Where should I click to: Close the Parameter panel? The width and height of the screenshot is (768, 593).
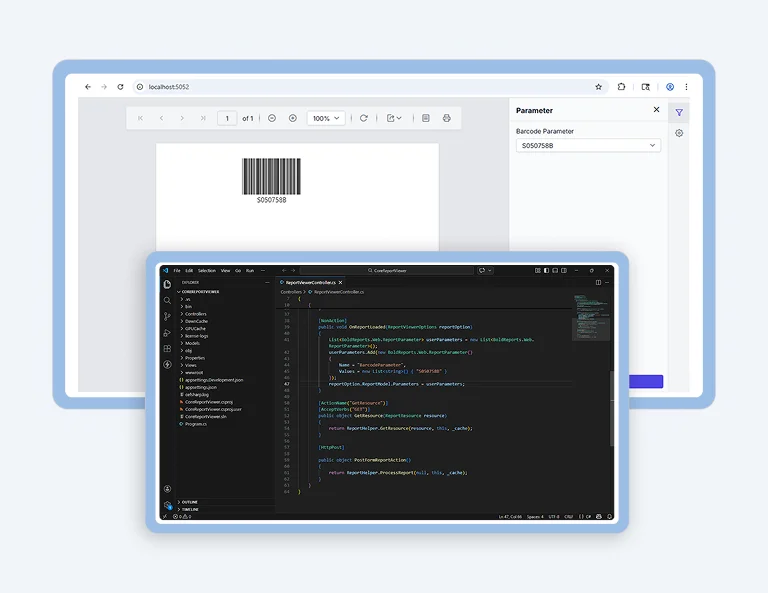(x=656, y=110)
